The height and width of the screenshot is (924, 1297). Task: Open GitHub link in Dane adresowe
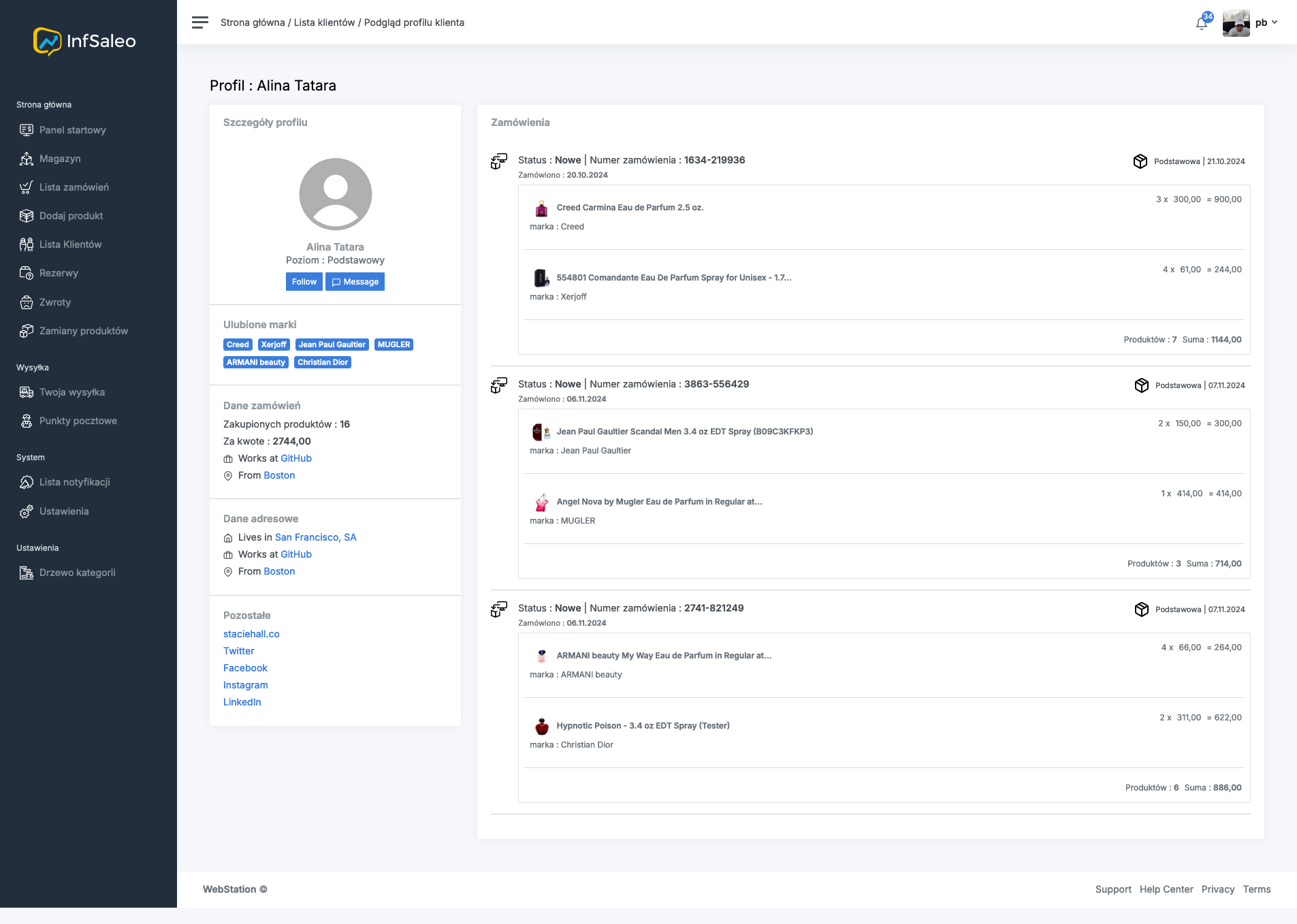coord(296,554)
